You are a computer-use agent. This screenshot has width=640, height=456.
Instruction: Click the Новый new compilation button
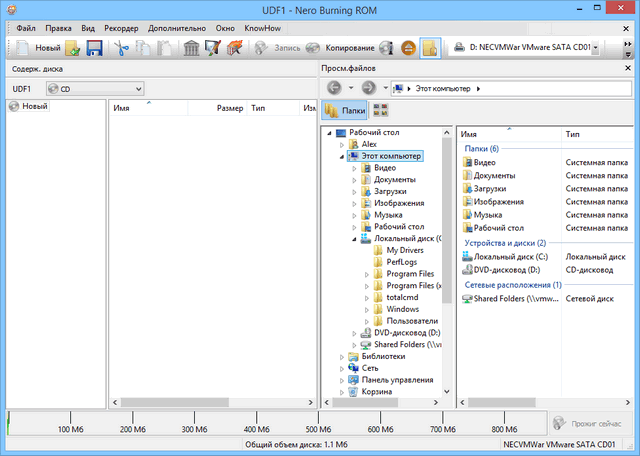tap(36, 48)
